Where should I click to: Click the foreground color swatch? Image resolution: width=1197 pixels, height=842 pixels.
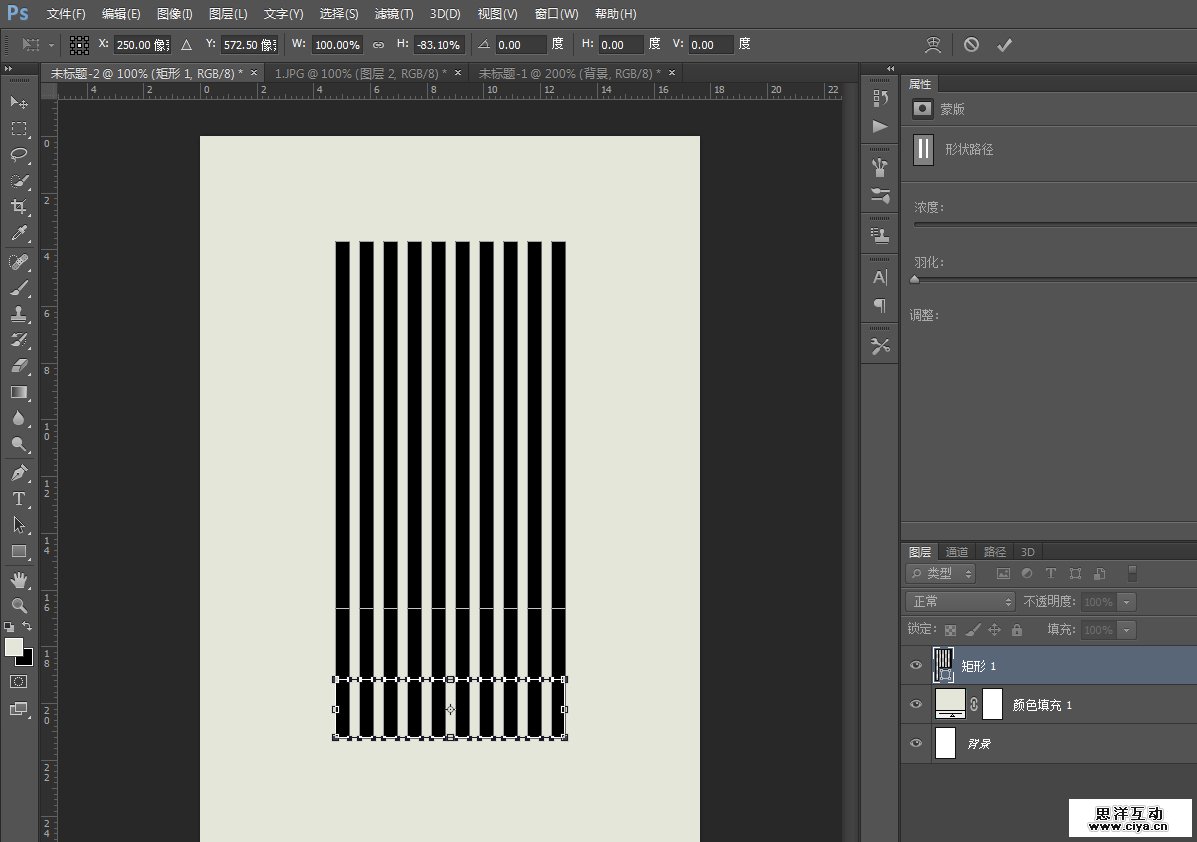click(13, 648)
